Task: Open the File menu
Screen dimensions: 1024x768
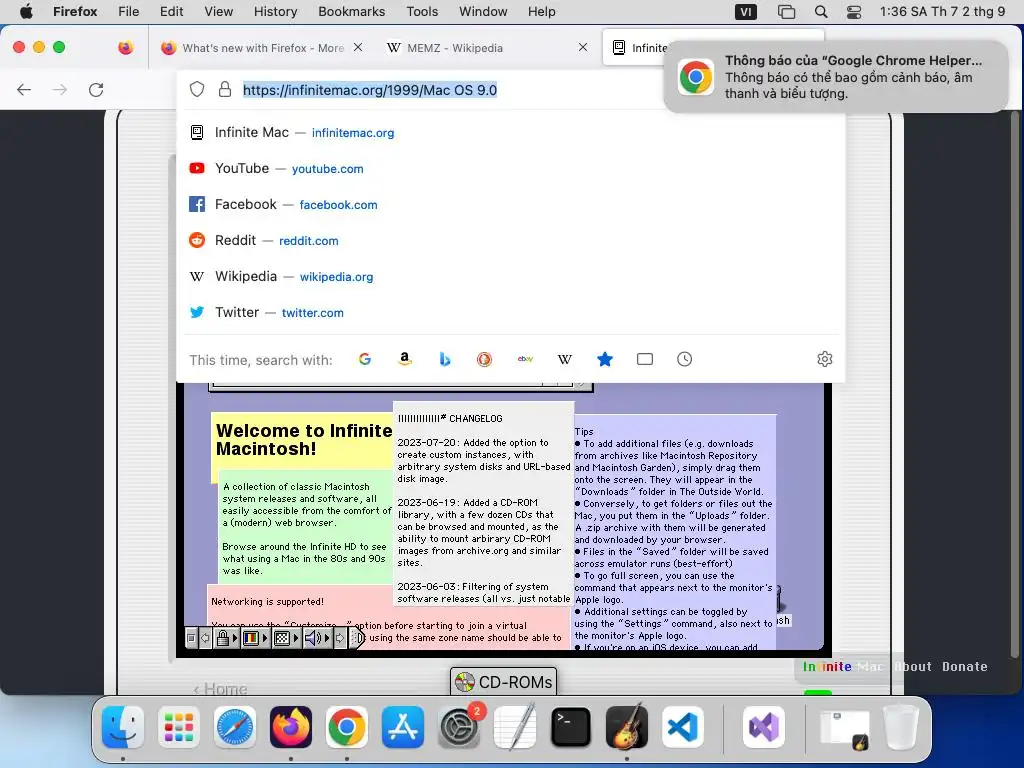Action: pos(128,12)
